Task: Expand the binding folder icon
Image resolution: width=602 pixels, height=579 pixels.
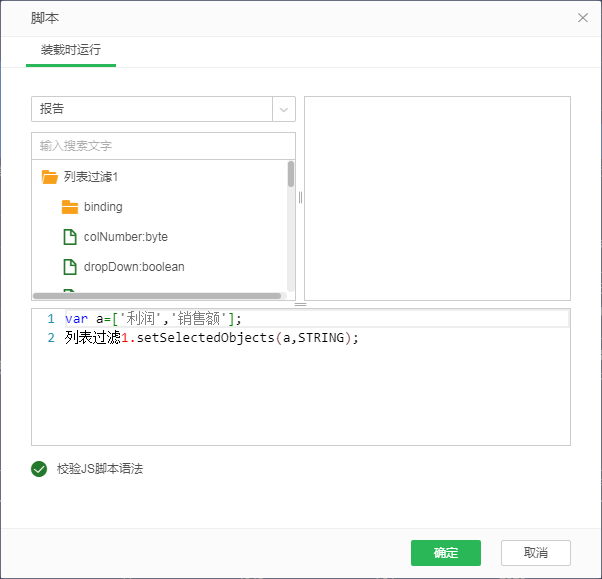Action: [x=70, y=207]
